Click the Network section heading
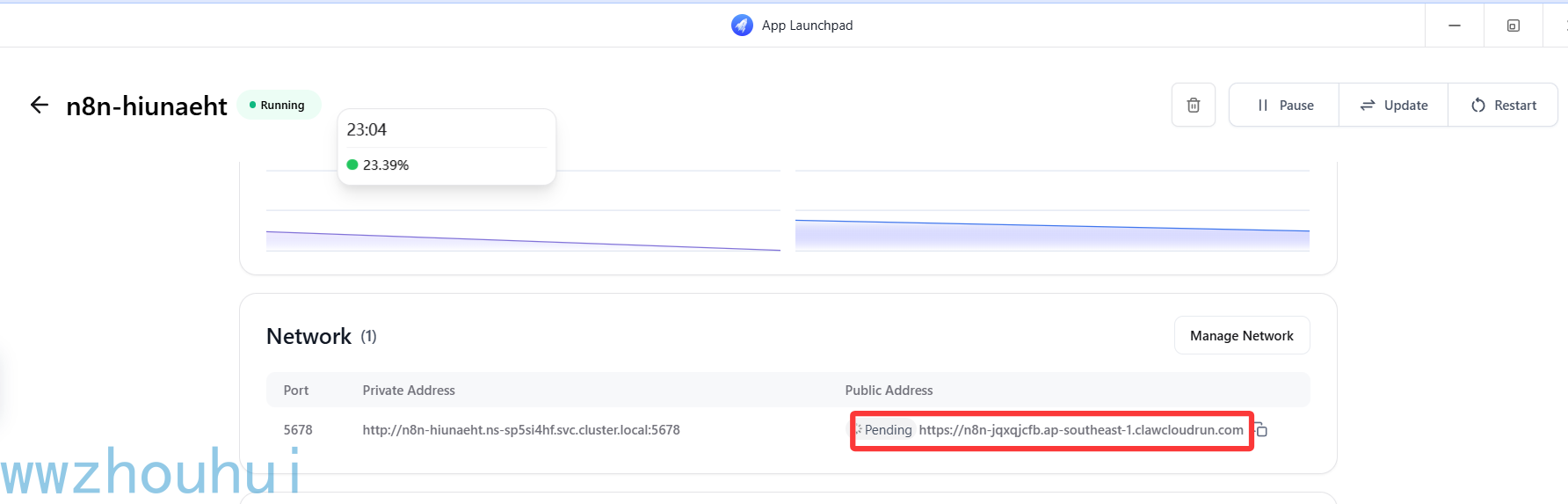The image size is (1568, 504). click(x=309, y=336)
